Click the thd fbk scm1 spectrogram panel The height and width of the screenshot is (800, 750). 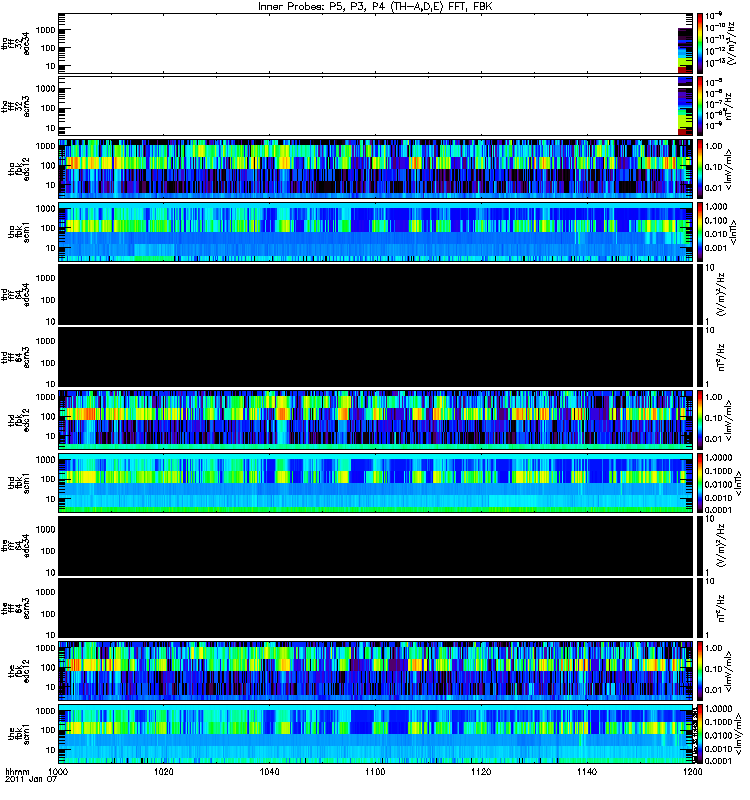coord(376,483)
